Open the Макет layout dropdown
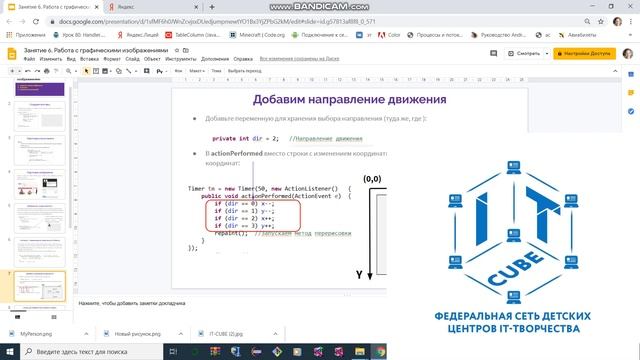The width and height of the screenshot is (640, 360). click(197, 71)
